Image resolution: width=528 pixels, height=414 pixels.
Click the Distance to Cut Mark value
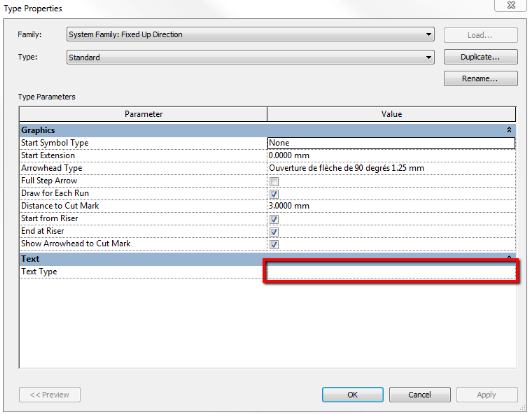pos(391,206)
